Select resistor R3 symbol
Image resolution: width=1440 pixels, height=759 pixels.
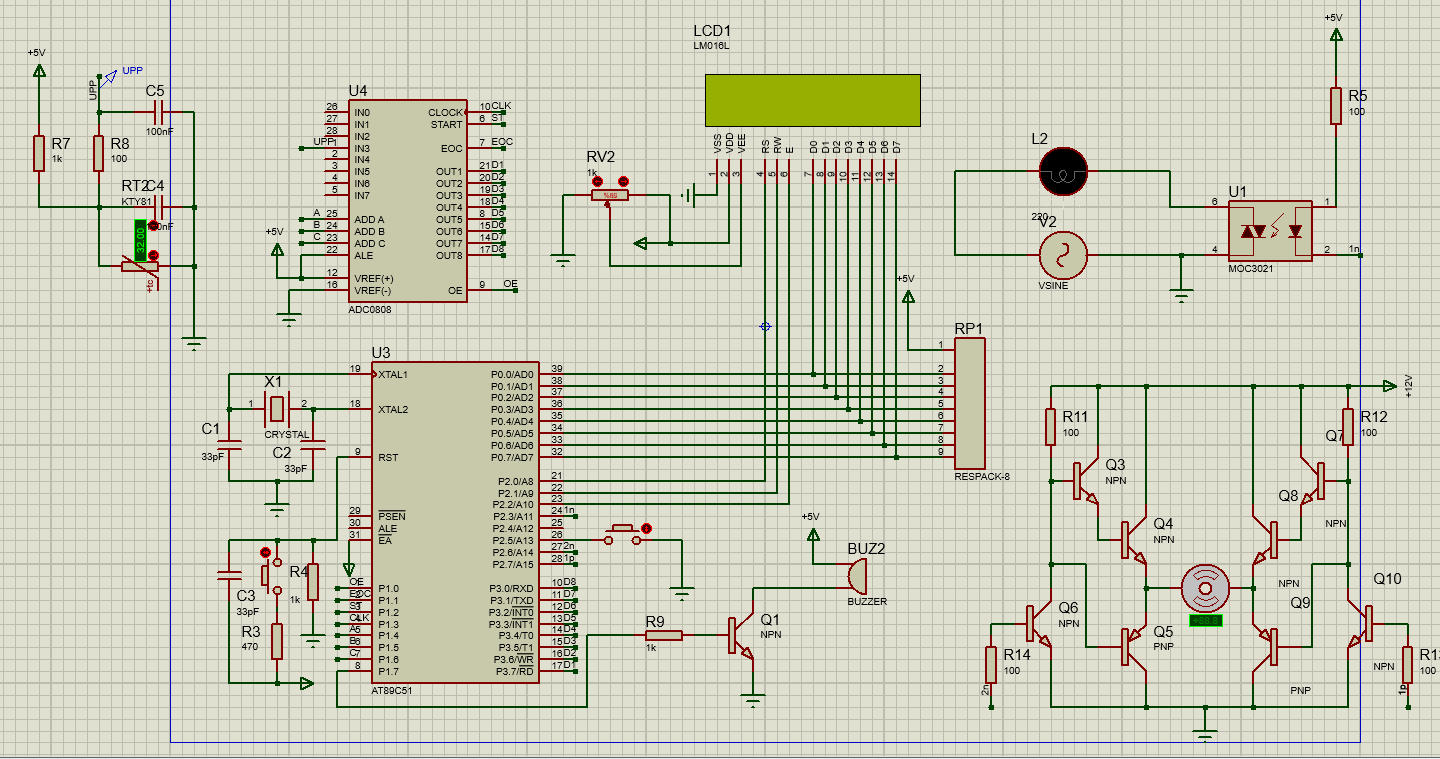277,641
